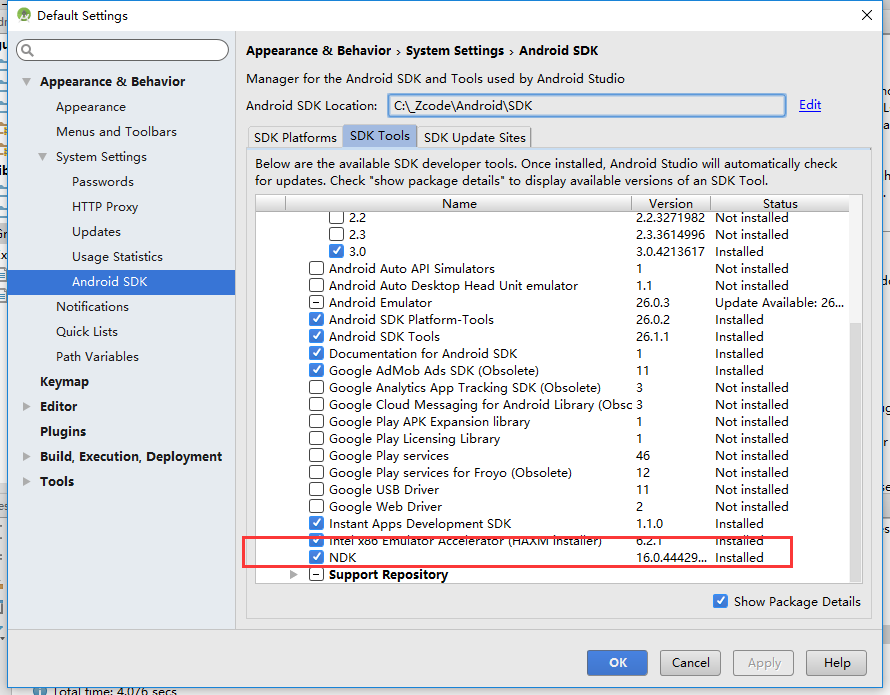The width and height of the screenshot is (890, 695).
Task: Click the Android SDK Location path field
Action: [x=586, y=106]
